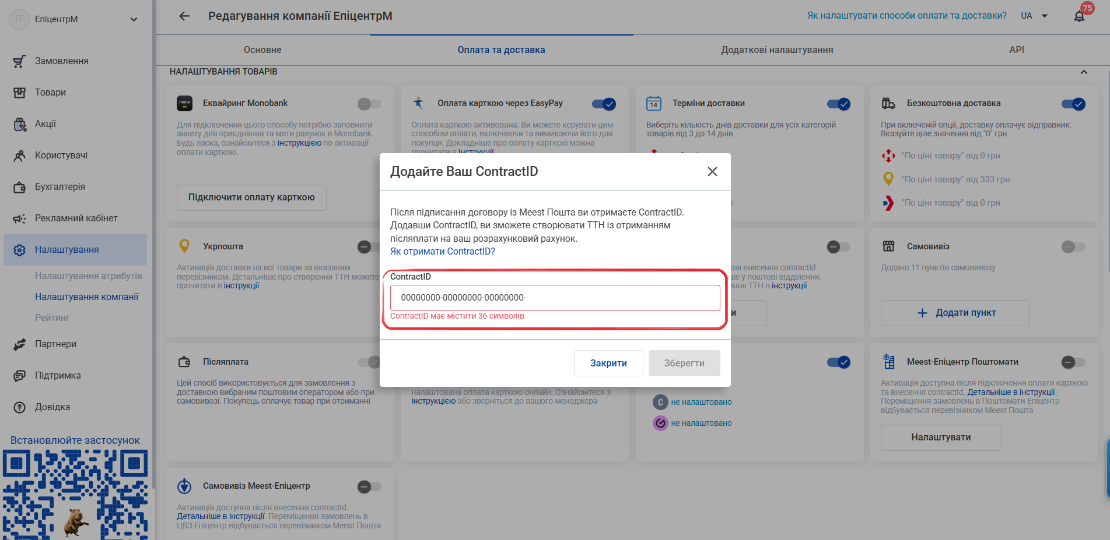
Task: Open Налаштування компанії submenu item
Action: tap(87, 297)
